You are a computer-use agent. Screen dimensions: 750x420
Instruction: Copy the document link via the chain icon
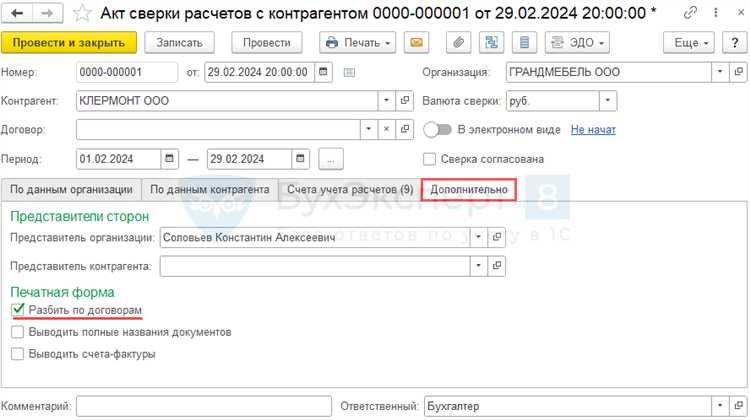tap(690, 13)
